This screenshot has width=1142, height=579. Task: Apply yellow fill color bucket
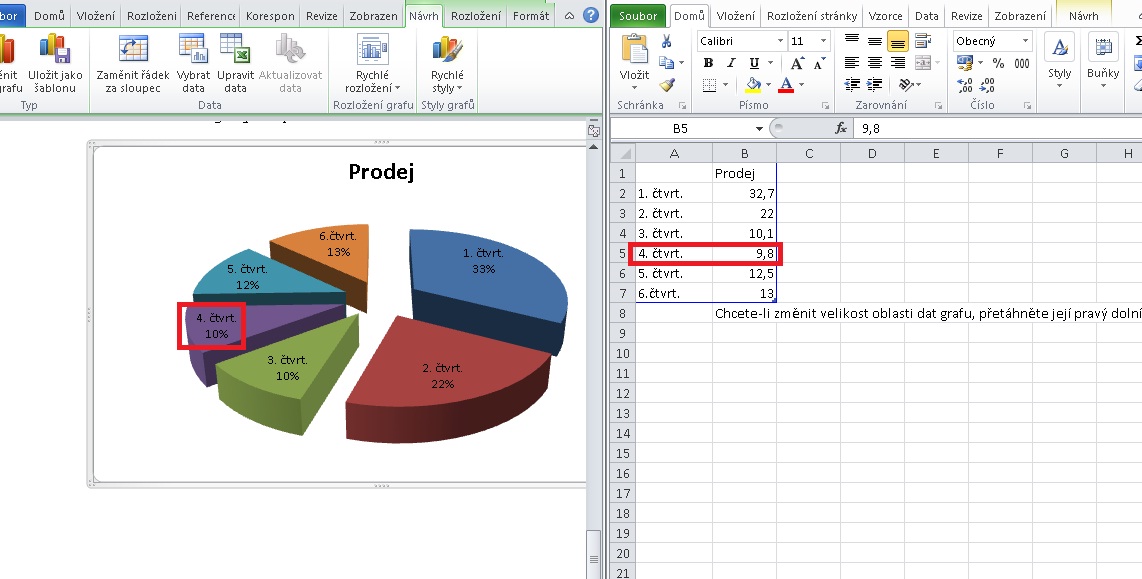(754, 85)
